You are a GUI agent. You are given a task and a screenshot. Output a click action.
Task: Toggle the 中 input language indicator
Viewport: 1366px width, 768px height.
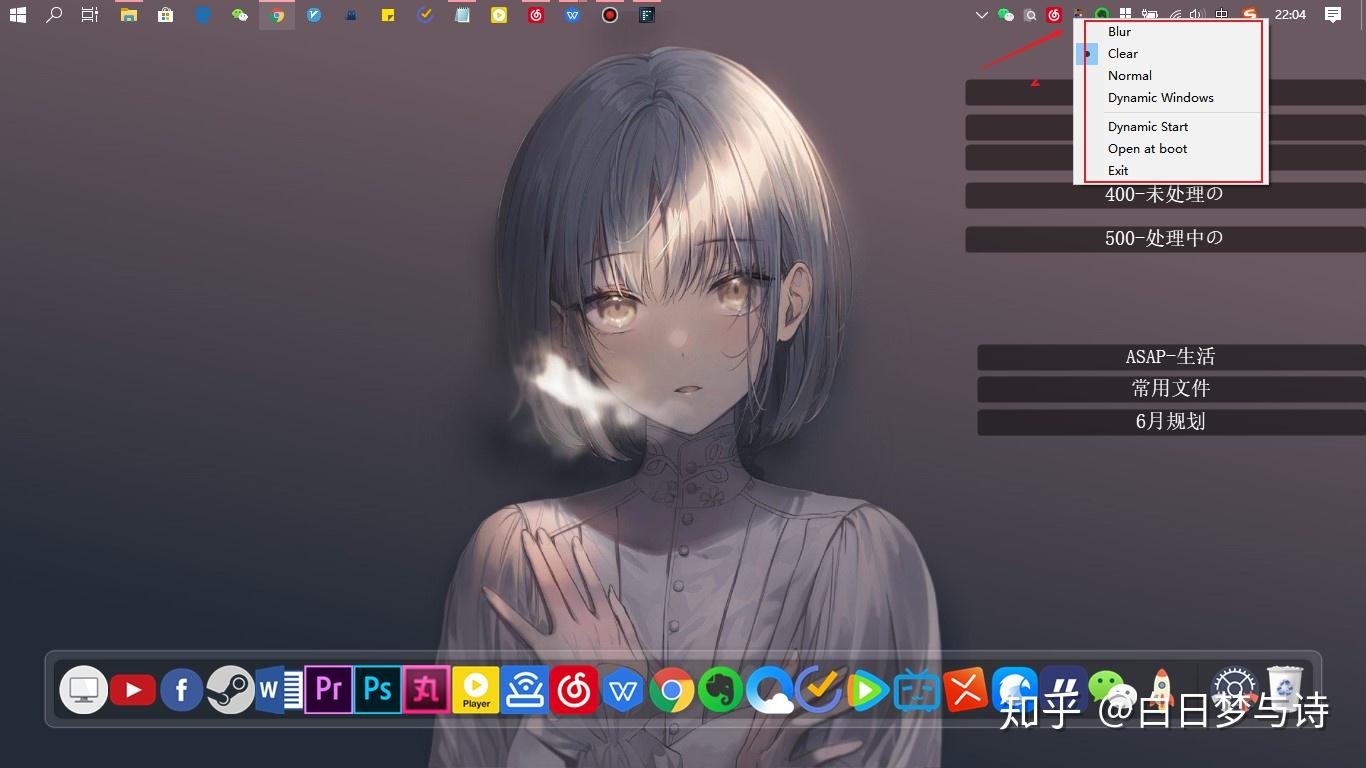coord(1222,15)
